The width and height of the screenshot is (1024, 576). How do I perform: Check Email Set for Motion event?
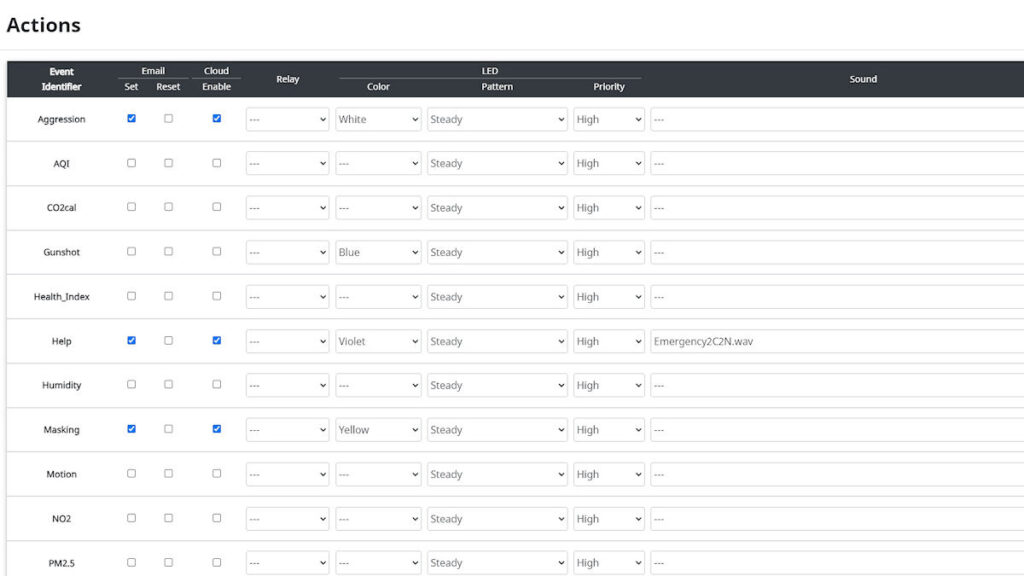click(x=131, y=474)
